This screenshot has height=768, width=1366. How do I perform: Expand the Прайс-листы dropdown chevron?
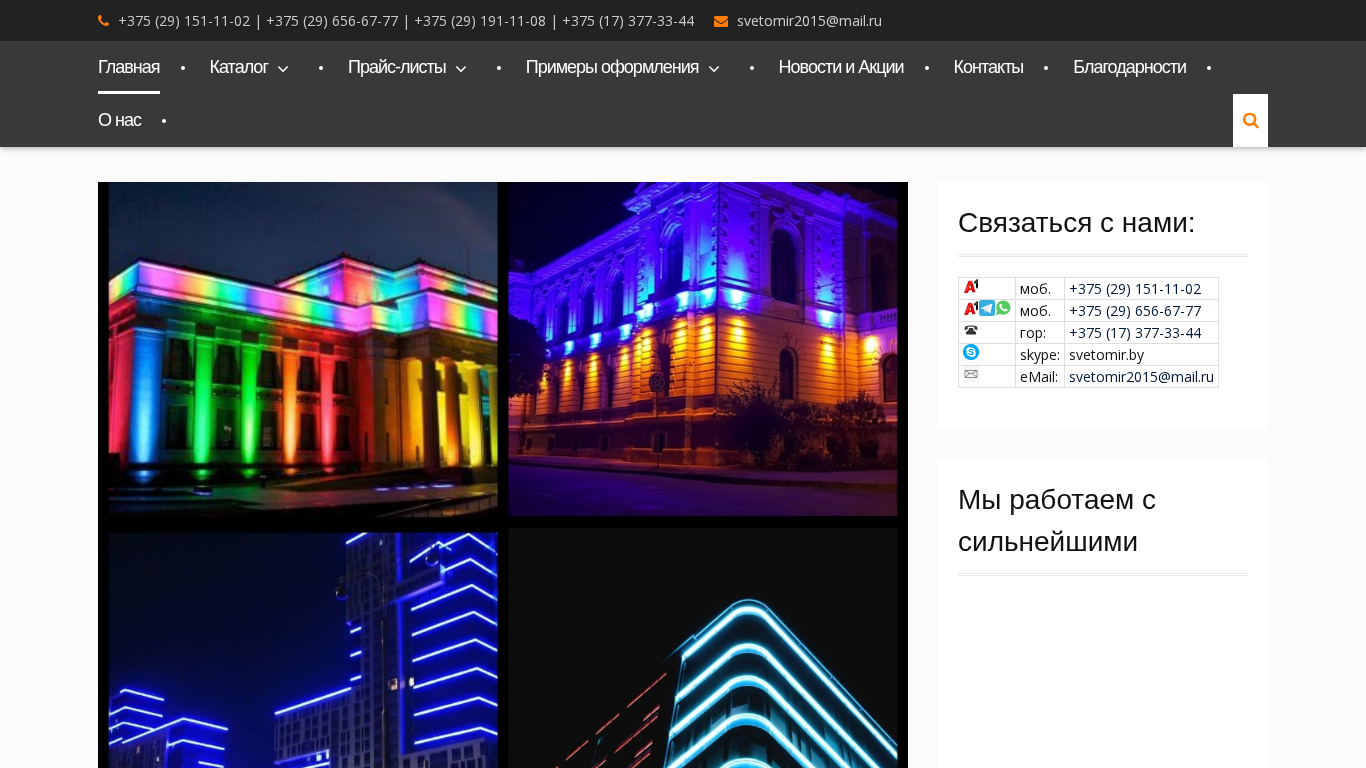pos(461,68)
